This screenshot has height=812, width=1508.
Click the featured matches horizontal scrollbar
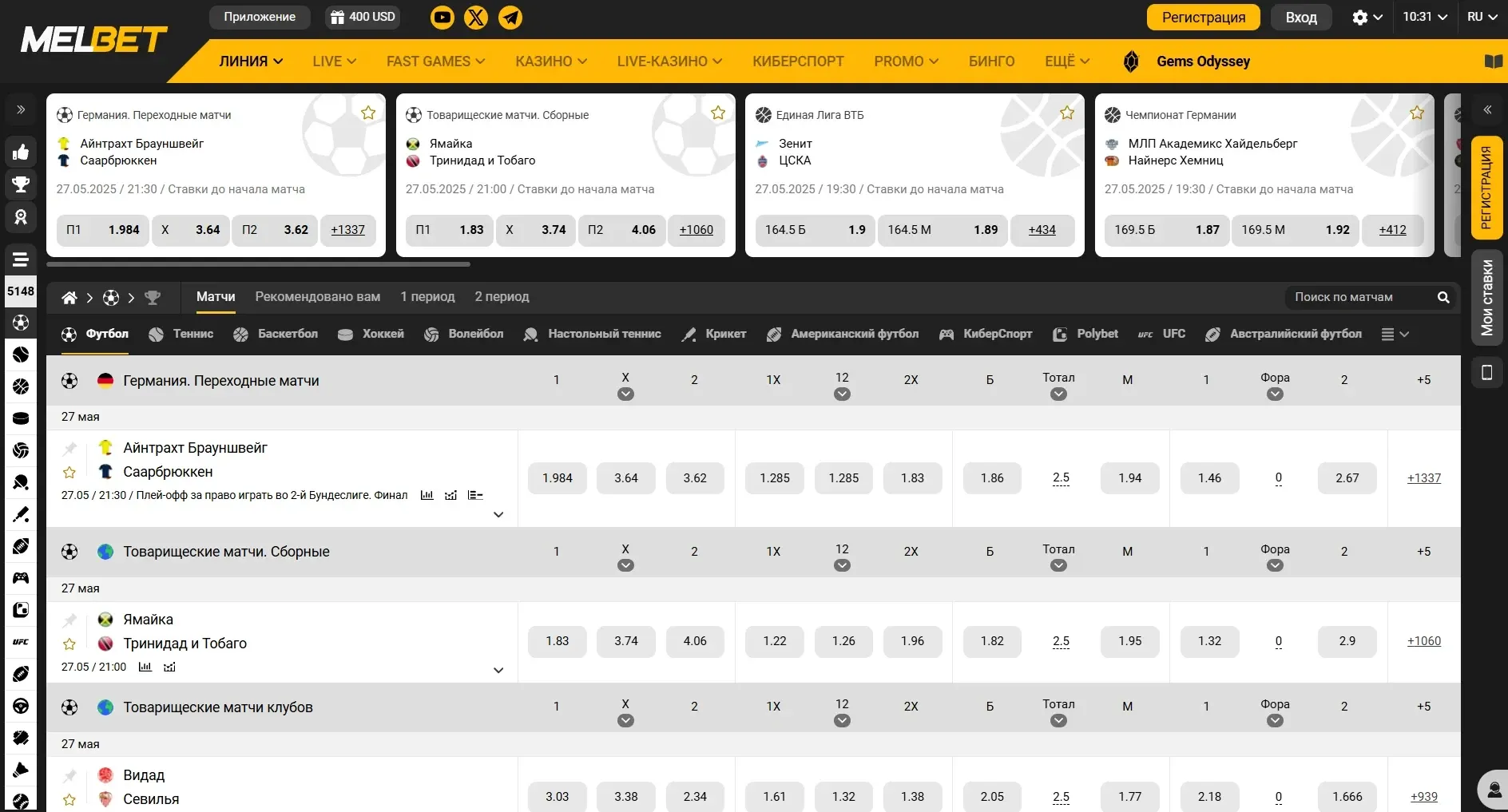click(258, 264)
